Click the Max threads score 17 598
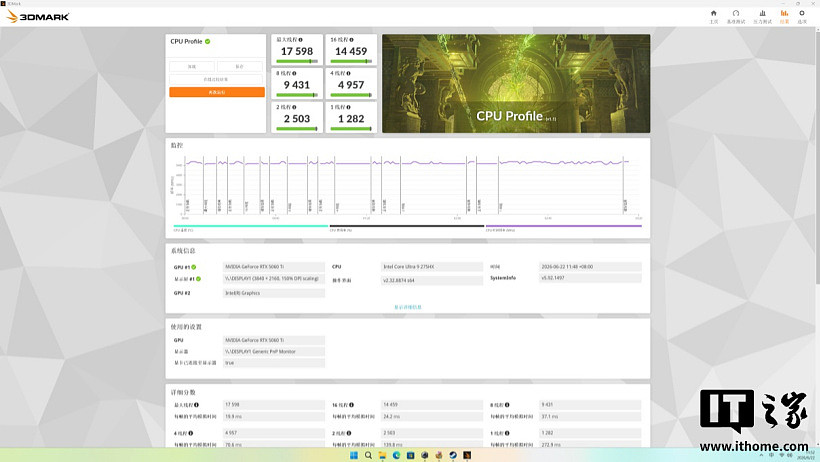The width and height of the screenshot is (820, 462). [297, 51]
